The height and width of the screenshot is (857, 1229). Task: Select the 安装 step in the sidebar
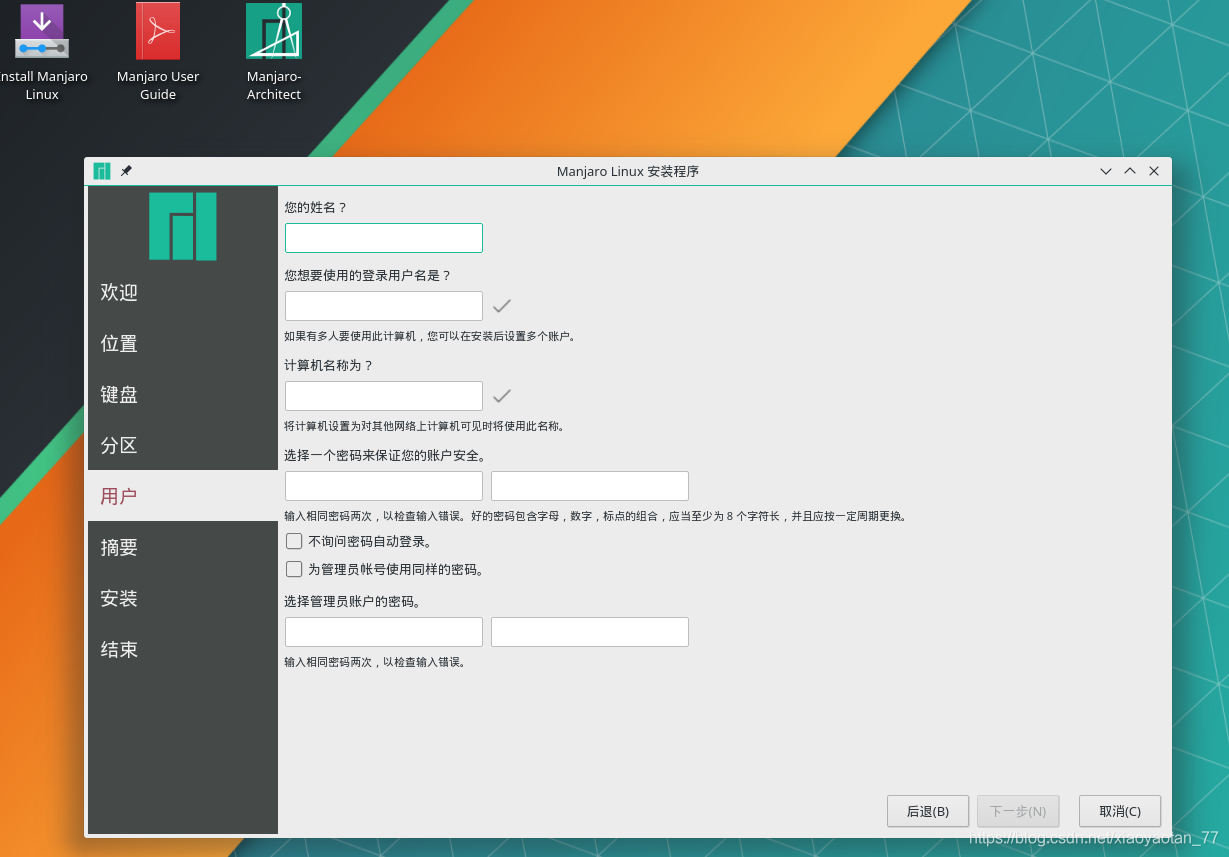(x=183, y=598)
